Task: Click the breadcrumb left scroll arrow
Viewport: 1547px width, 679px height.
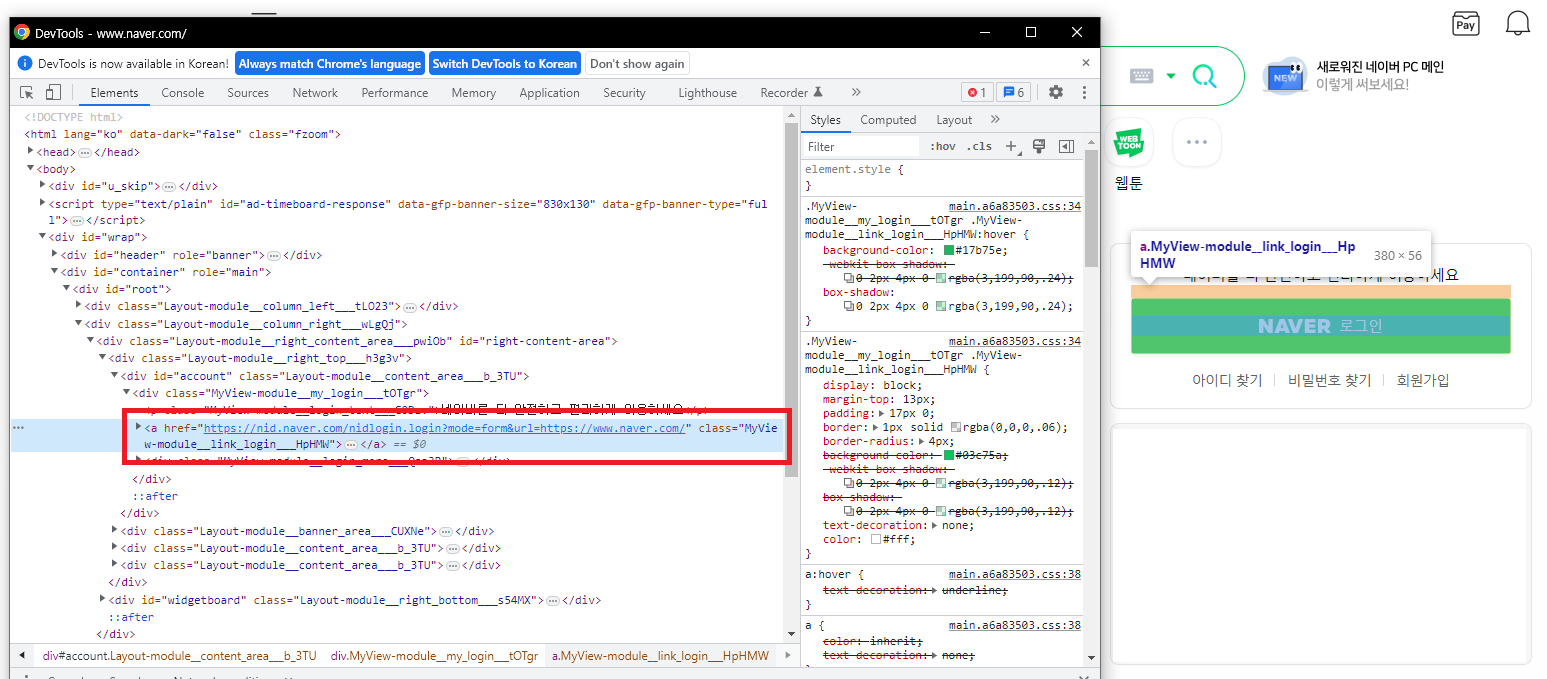Action: click(x=22, y=656)
